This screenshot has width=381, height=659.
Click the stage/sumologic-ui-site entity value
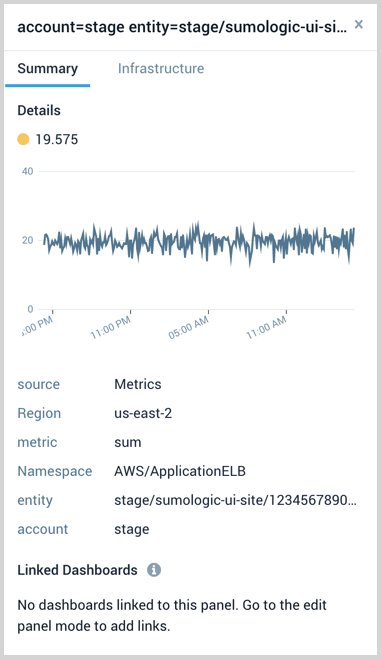coord(235,500)
